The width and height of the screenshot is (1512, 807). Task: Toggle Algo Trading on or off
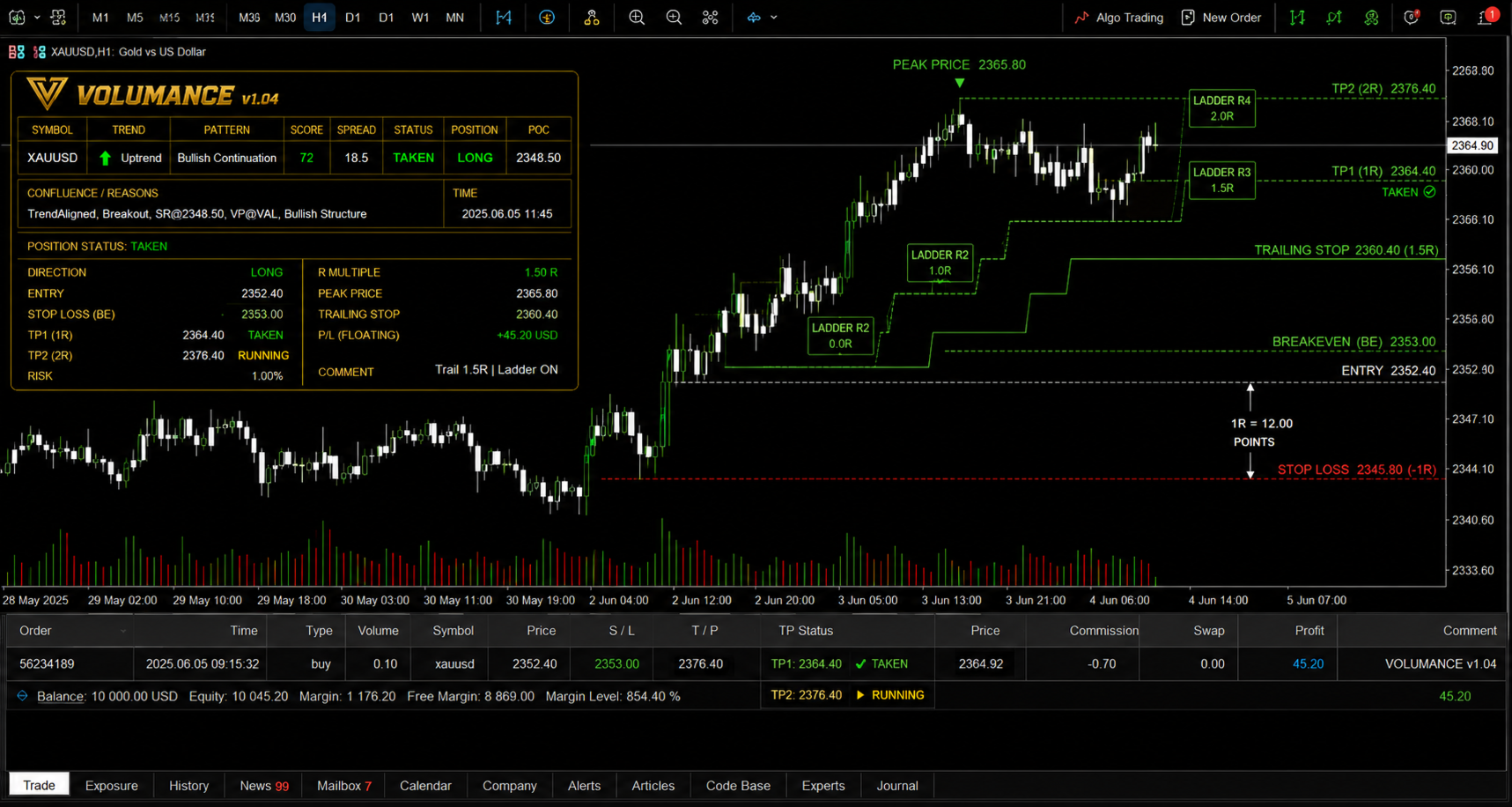[1119, 18]
